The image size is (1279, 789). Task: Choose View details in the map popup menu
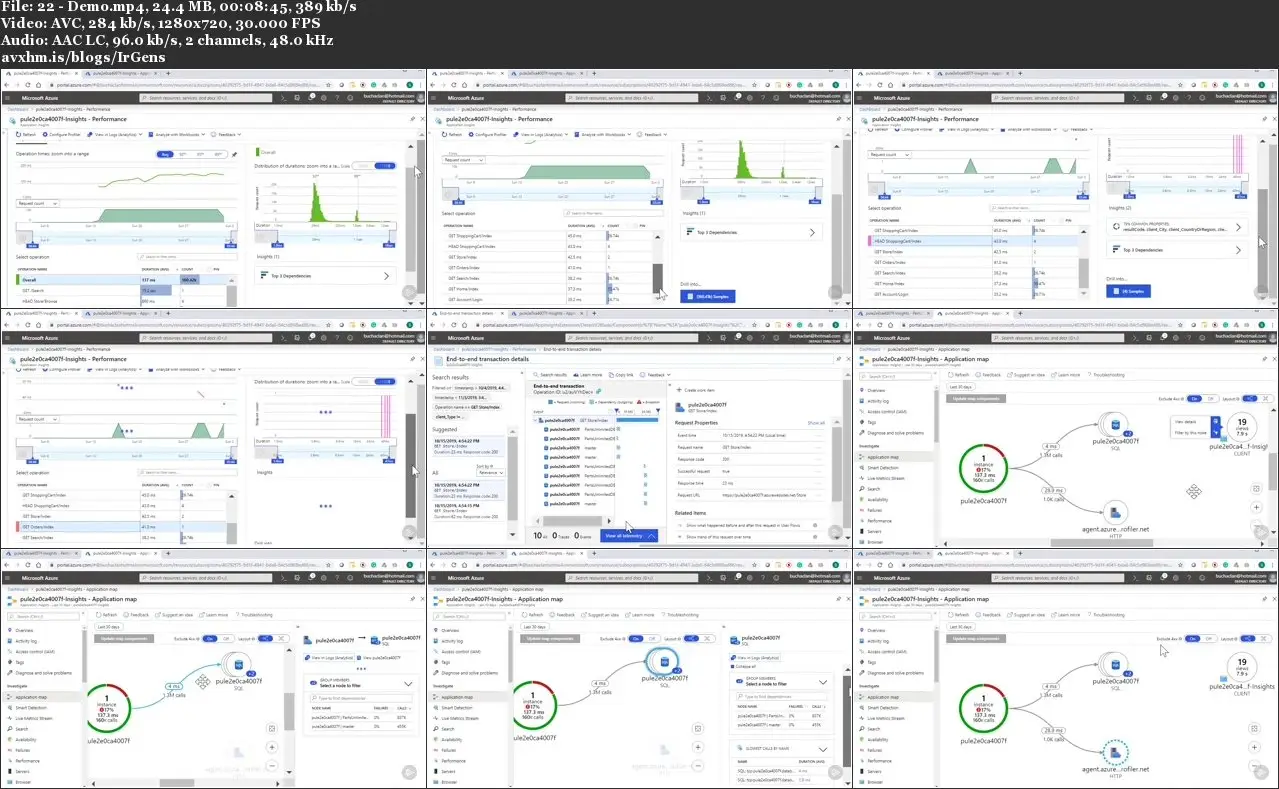click(x=1186, y=422)
